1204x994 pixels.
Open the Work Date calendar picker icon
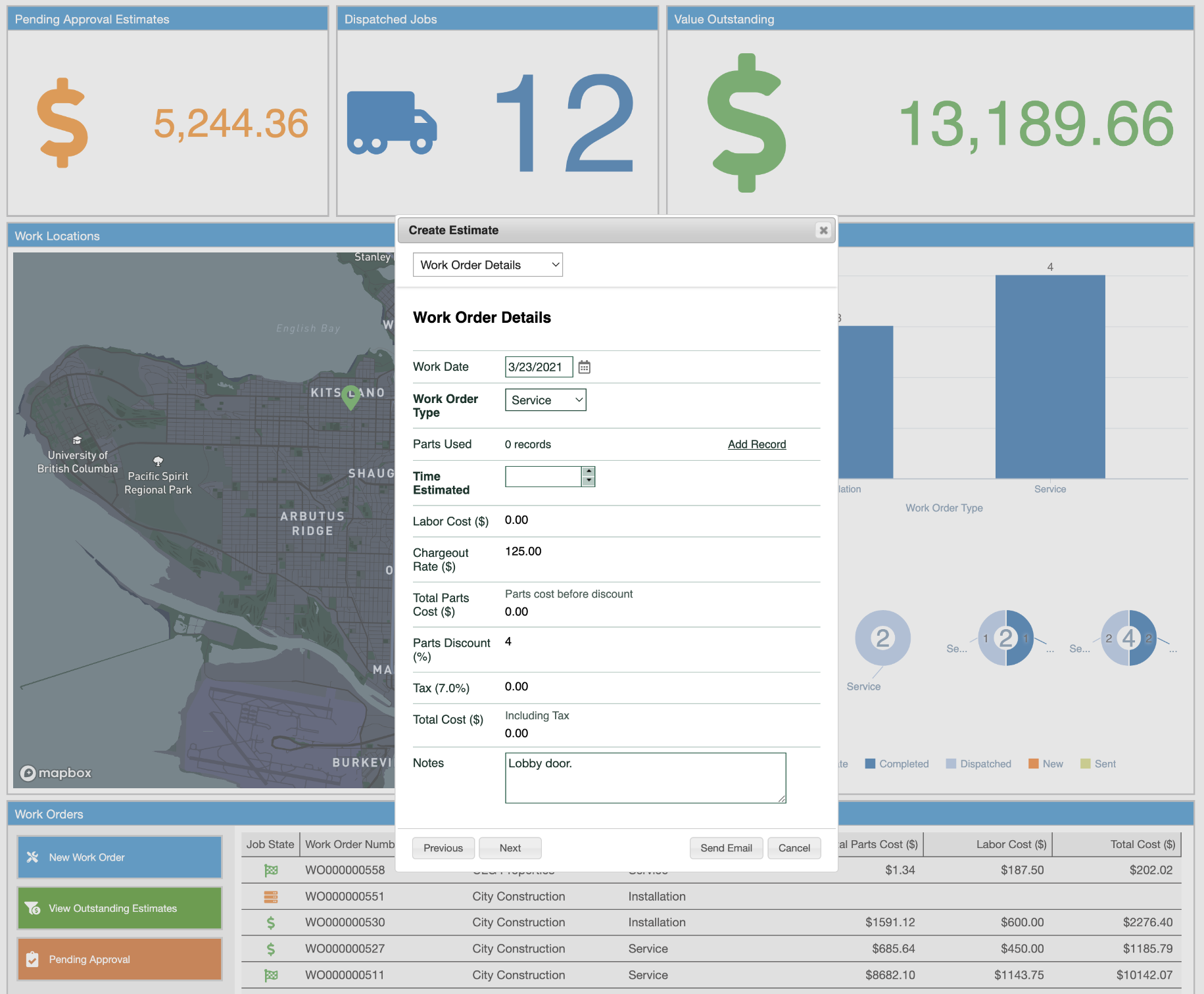click(x=584, y=367)
